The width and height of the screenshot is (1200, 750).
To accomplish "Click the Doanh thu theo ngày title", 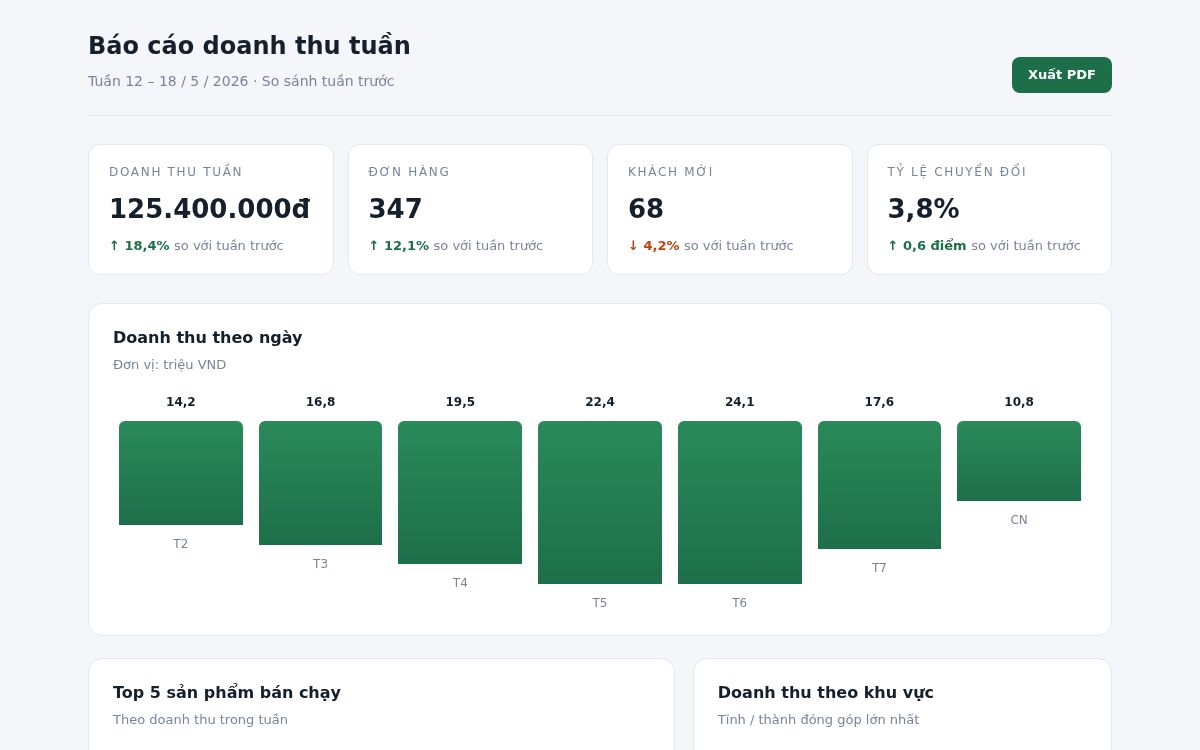I will coord(207,338).
